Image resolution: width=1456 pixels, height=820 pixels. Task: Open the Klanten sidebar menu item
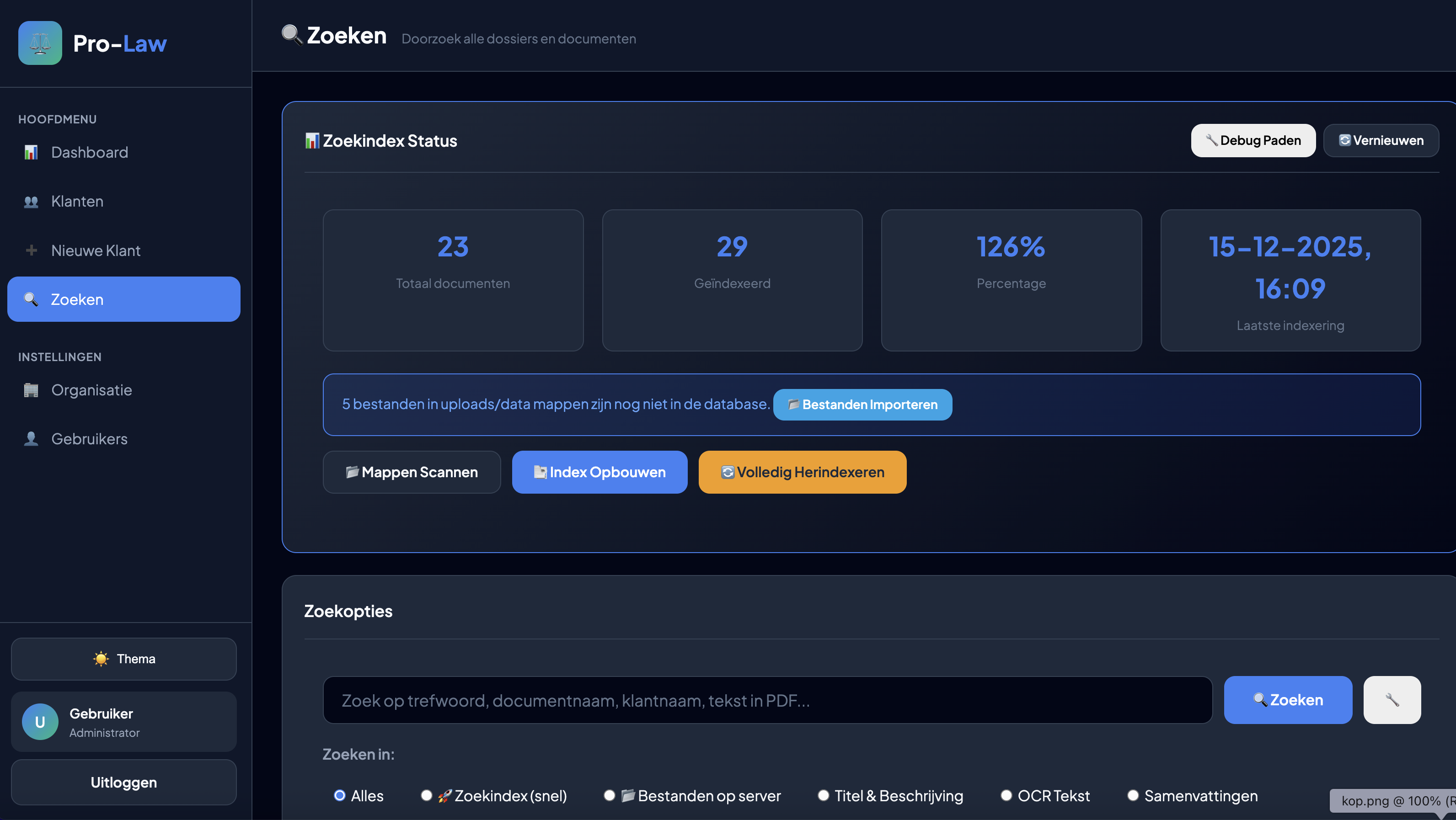click(77, 201)
